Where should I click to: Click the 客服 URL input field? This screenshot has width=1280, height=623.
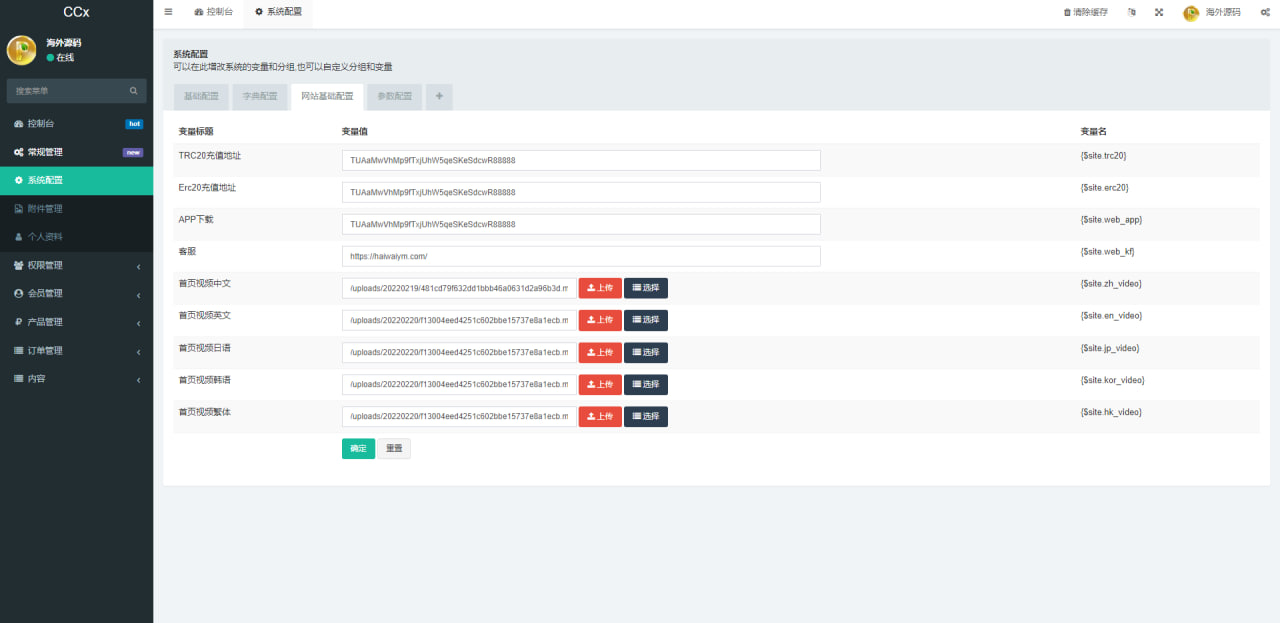point(580,256)
